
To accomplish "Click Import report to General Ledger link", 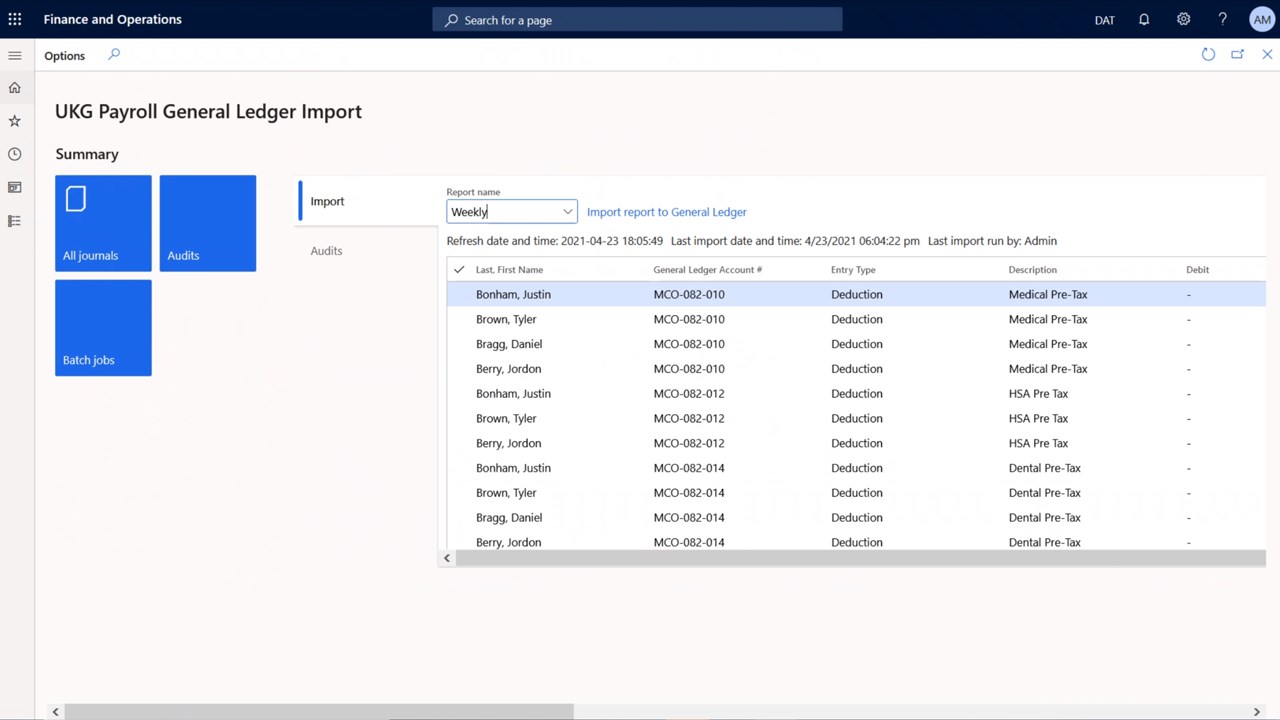I will click(x=667, y=212).
